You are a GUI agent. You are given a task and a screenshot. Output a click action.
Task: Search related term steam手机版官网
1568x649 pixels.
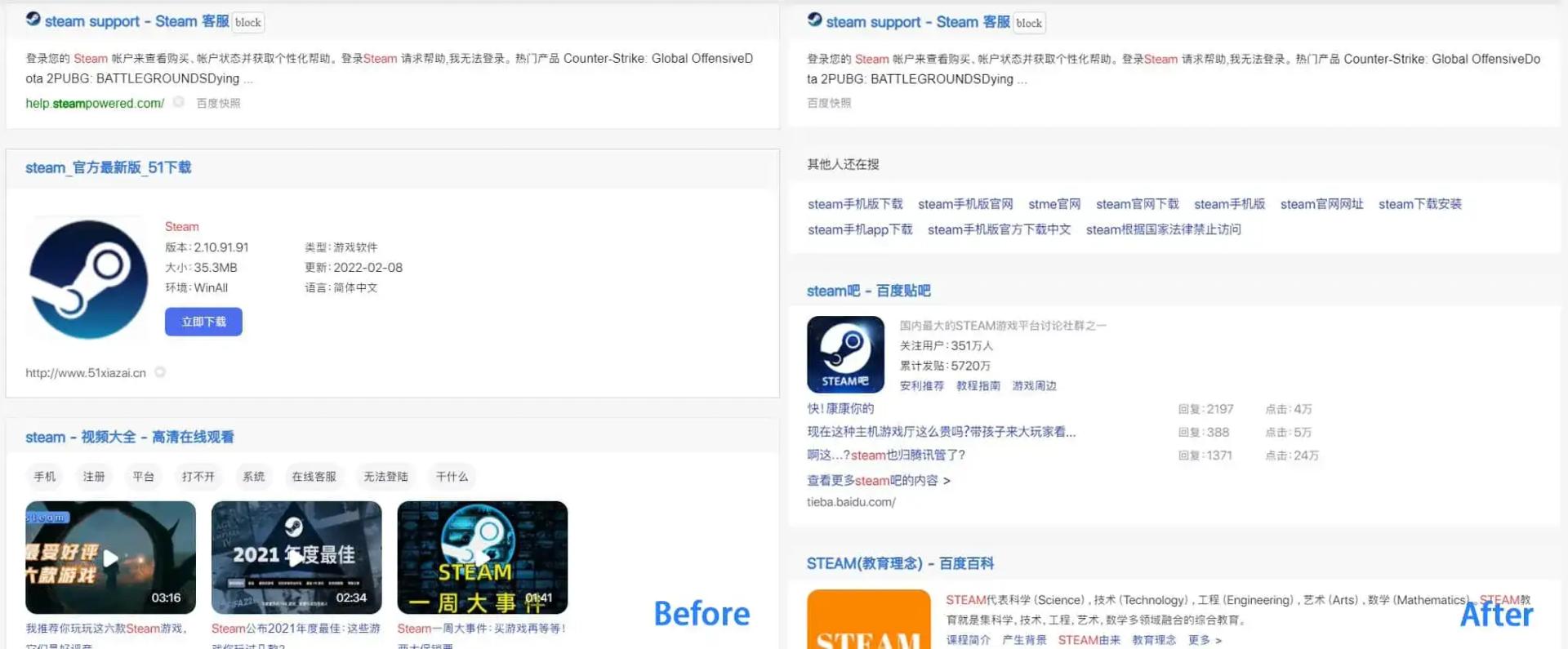[x=965, y=204]
